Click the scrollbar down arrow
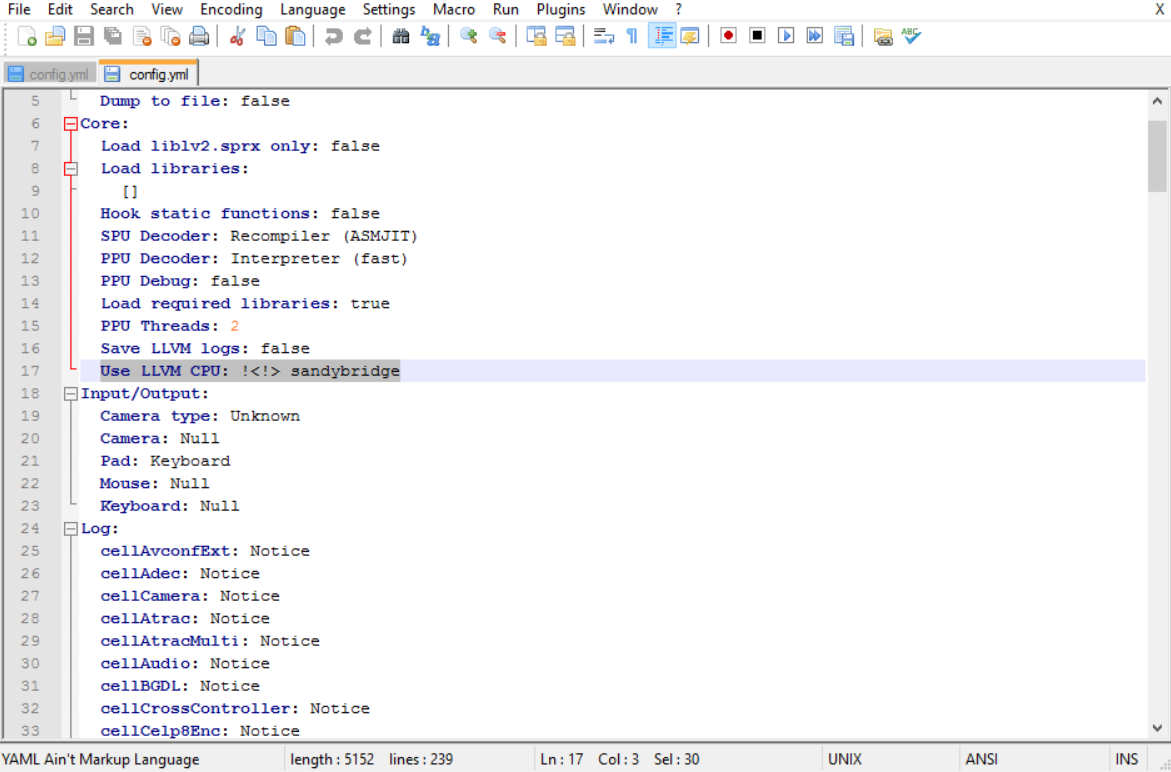1171x772 pixels. coord(1157,728)
